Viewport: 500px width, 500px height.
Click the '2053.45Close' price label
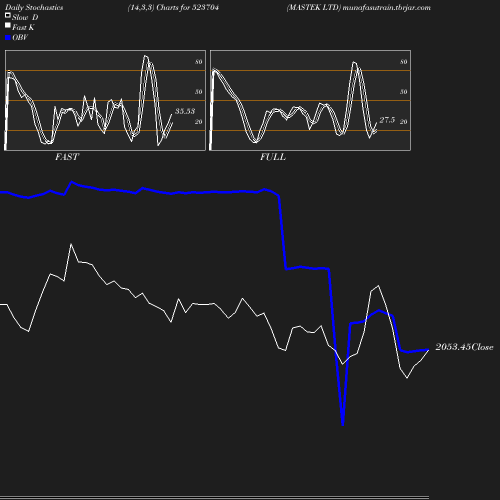464,347
